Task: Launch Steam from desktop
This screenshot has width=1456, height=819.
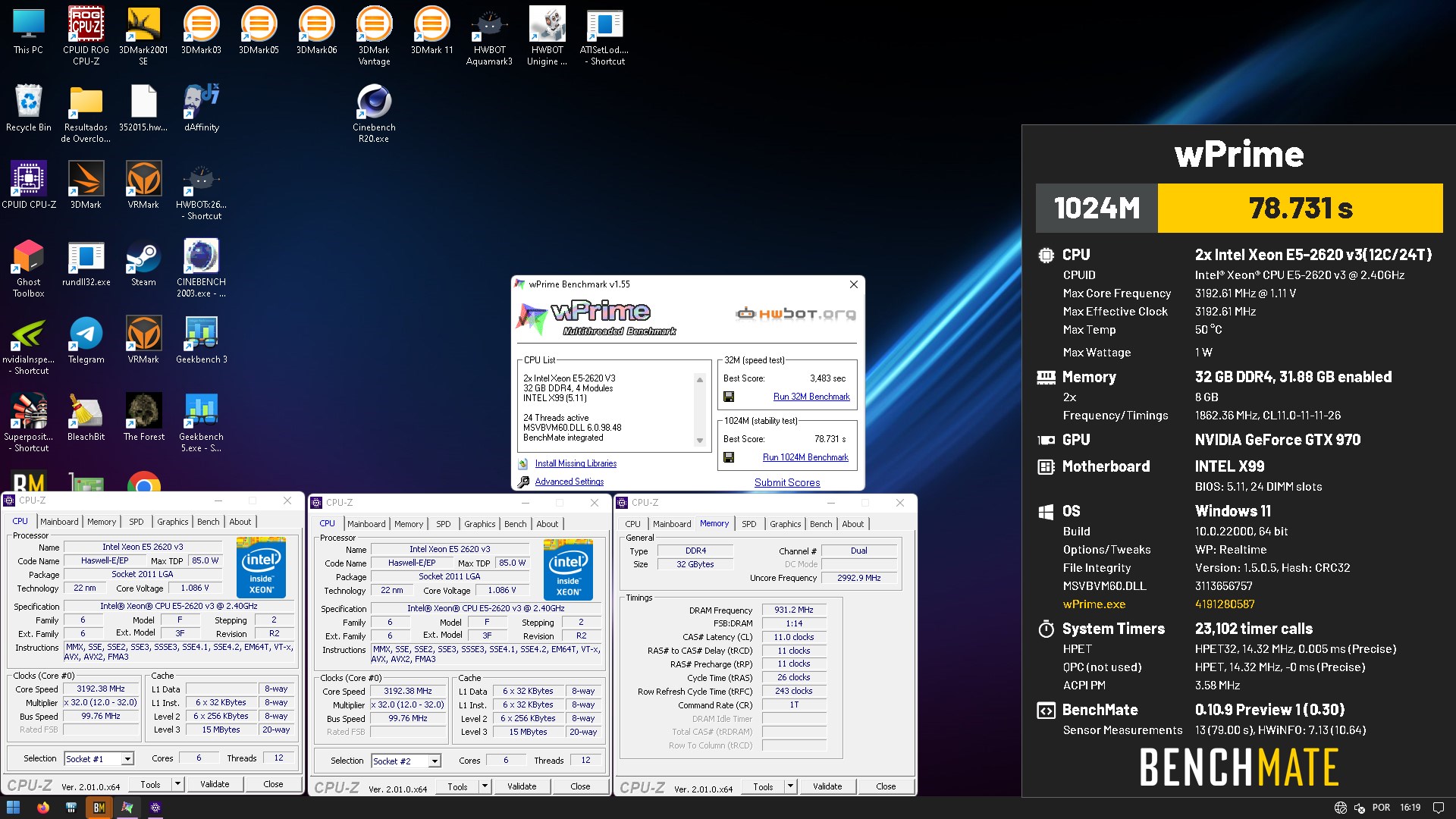Action: pyautogui.click(x=143, y=262)
